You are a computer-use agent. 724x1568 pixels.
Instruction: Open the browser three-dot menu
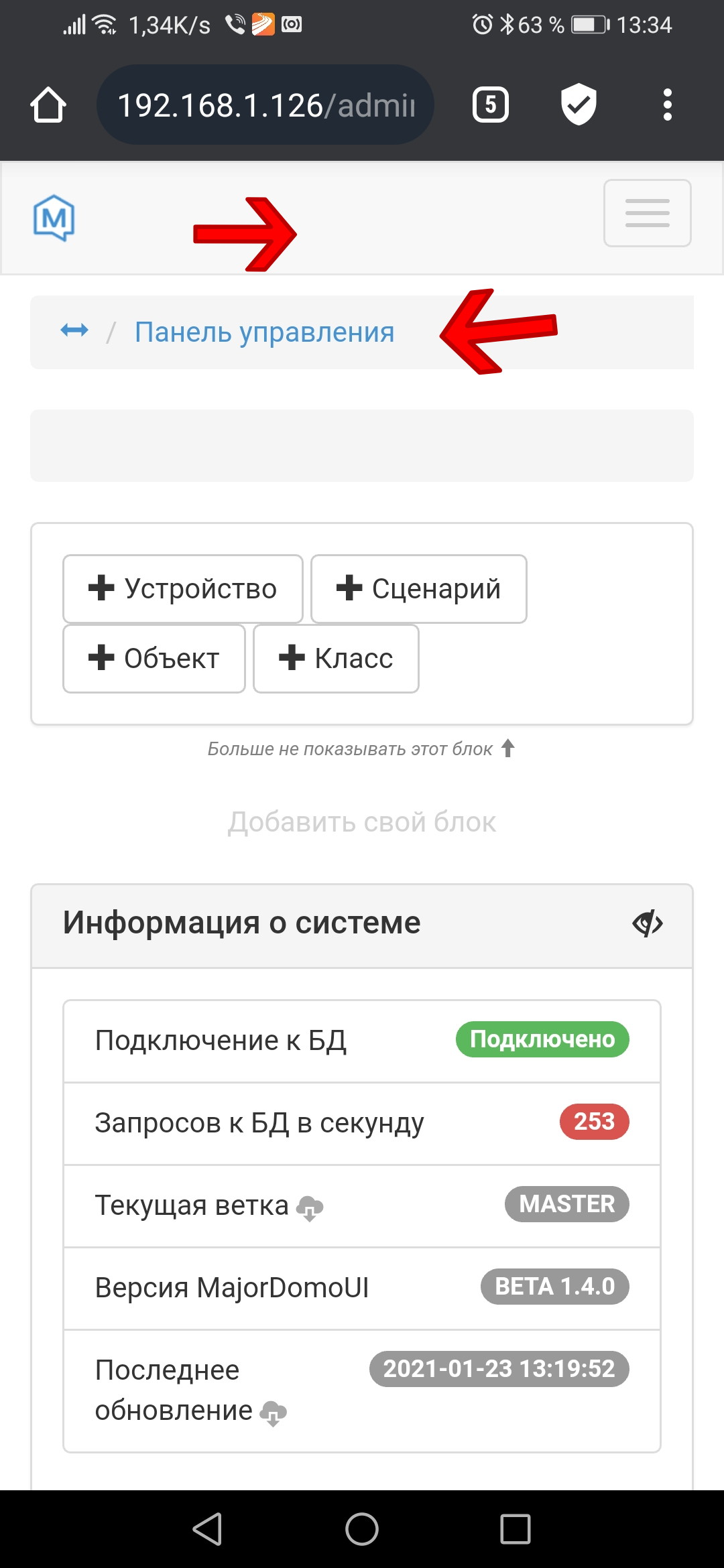click(667, 105)
